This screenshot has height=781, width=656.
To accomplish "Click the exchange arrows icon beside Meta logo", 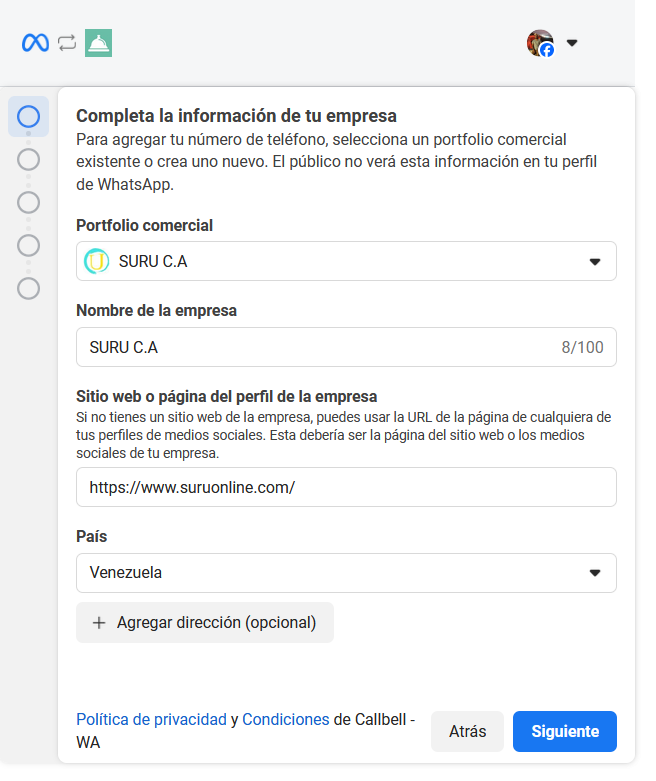I will point(67,43).
